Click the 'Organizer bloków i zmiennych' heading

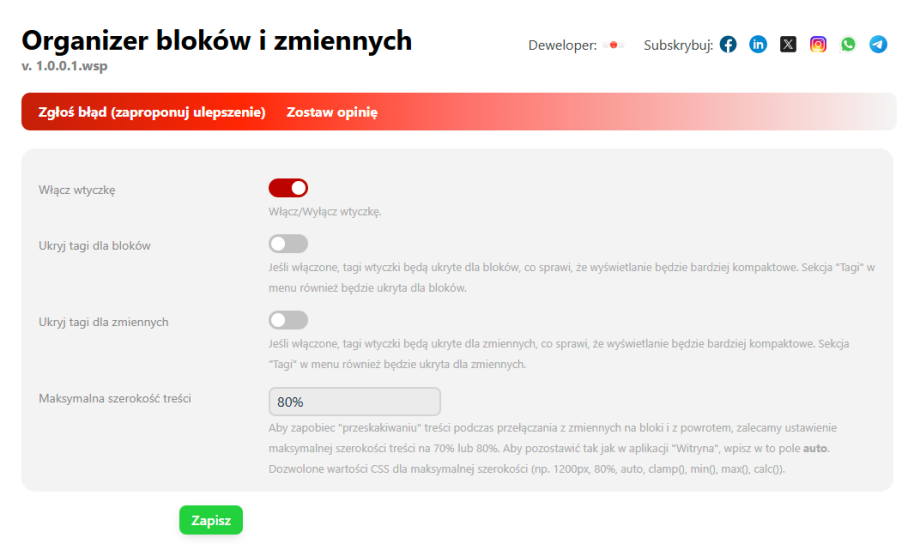click(x=216, y=40)
